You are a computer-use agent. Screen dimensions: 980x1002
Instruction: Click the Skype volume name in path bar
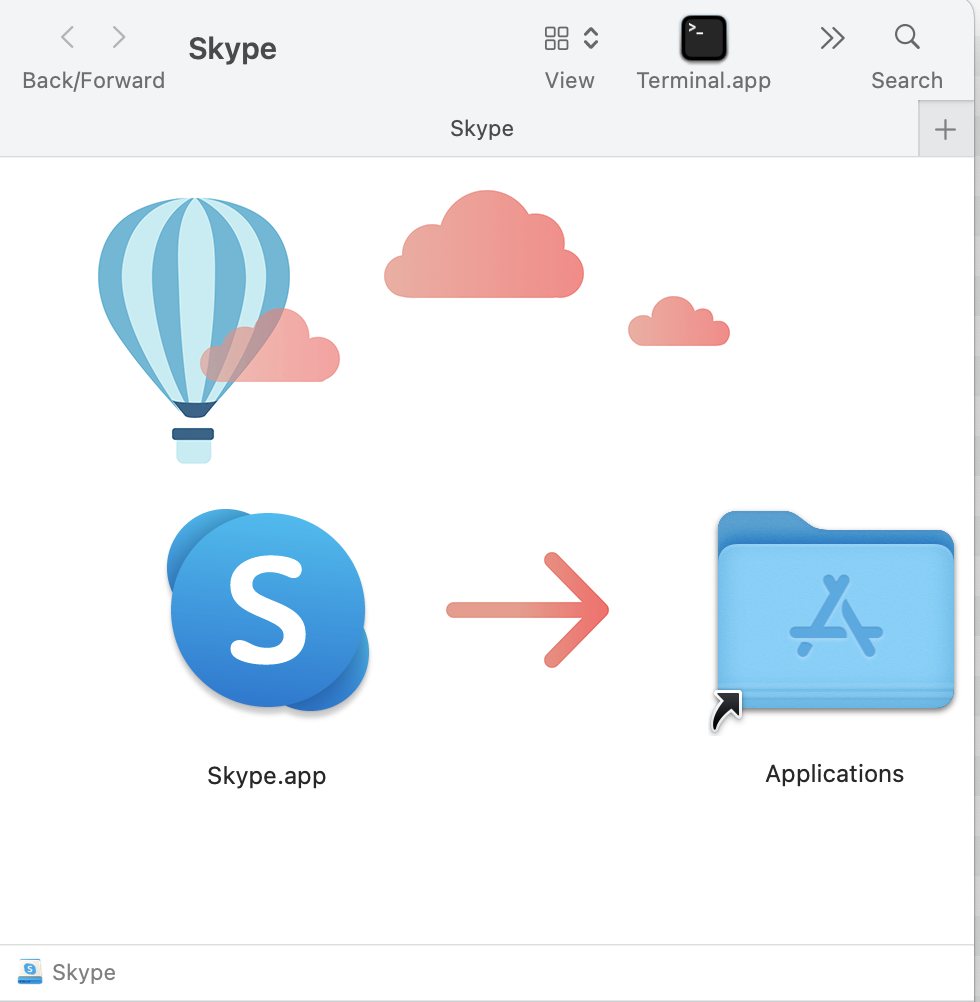click(84, 972)
